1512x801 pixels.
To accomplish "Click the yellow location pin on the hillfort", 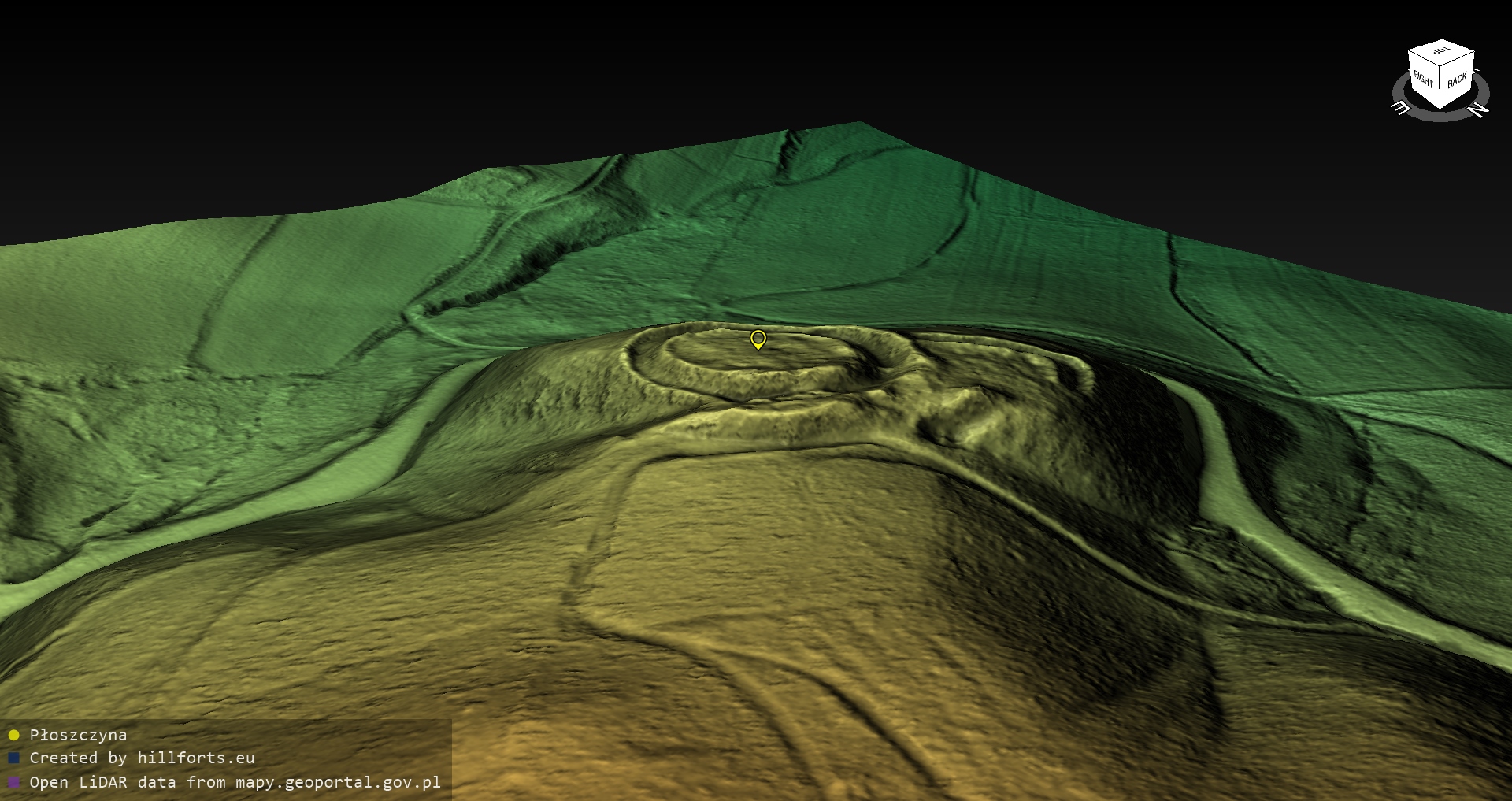I will click(758, 339).
